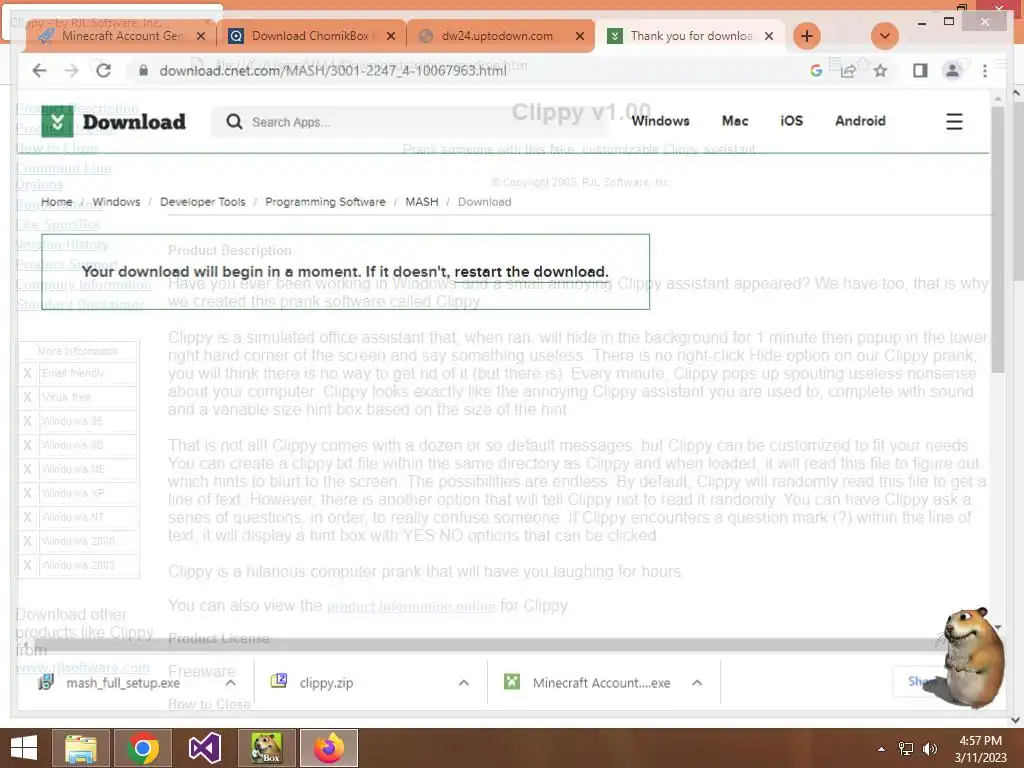
Task: Click the product information online link
Action: 411,606
